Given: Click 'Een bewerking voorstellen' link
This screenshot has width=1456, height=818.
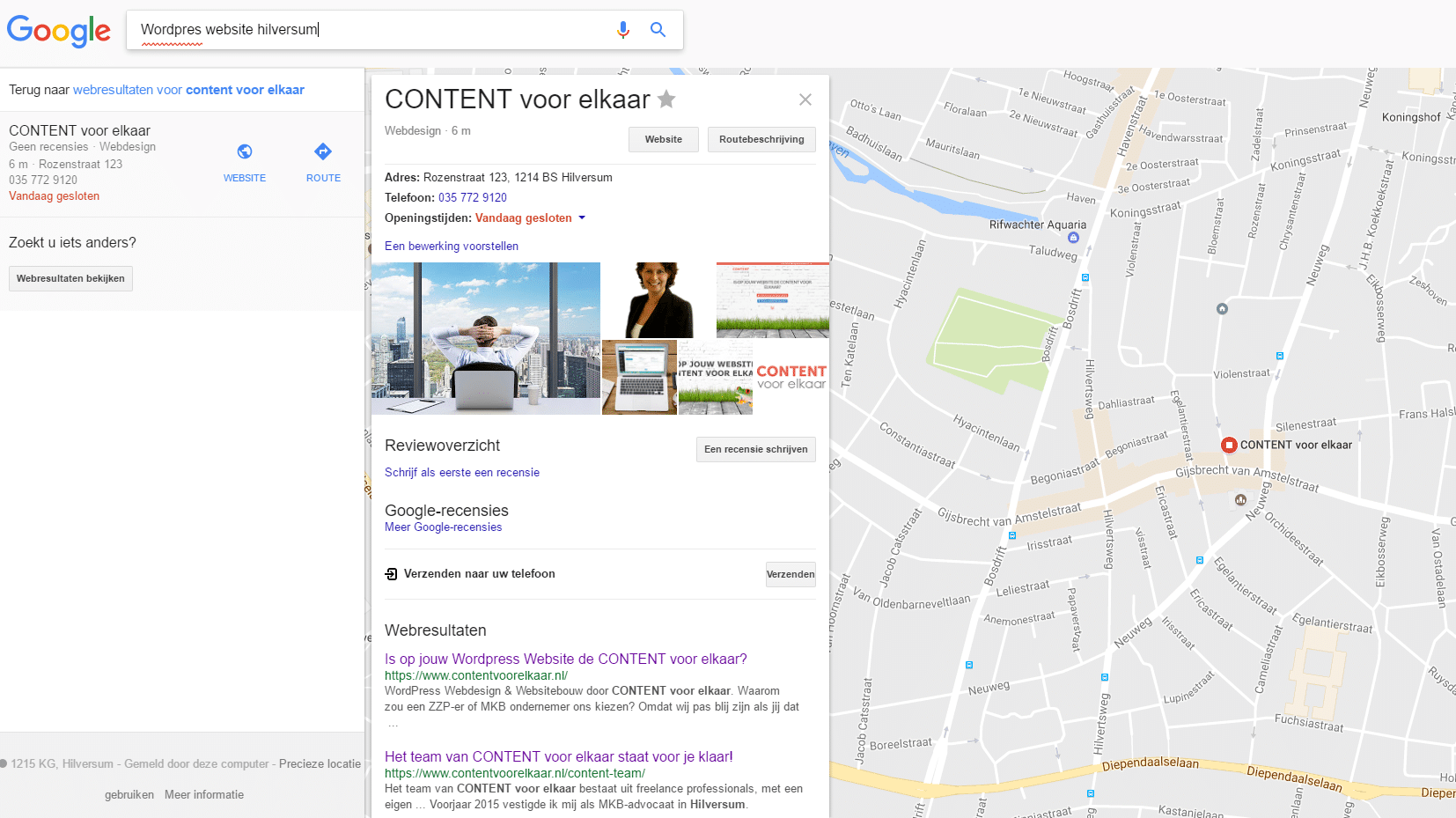Looking at the screenshot, I should [x=452, y=246].
